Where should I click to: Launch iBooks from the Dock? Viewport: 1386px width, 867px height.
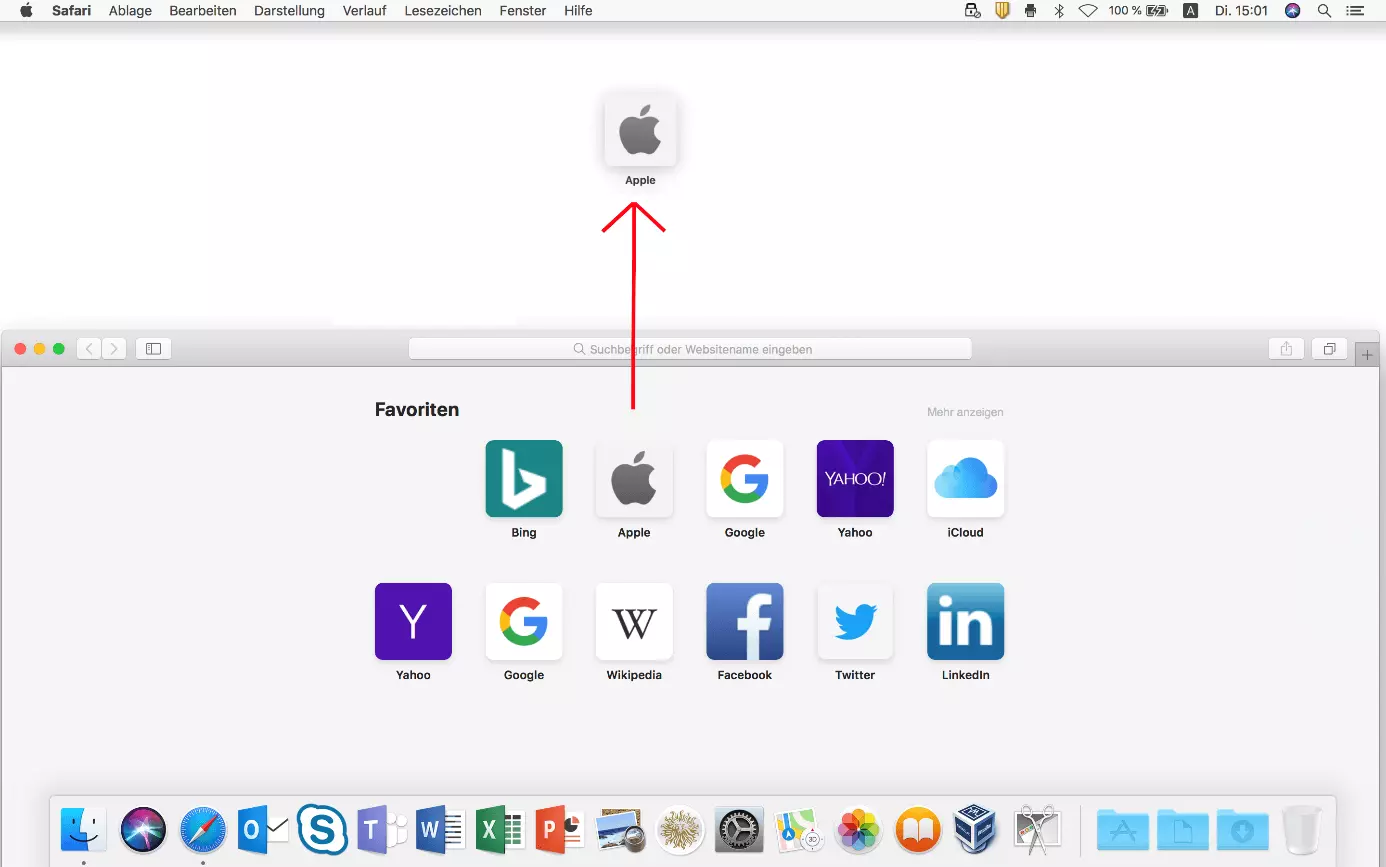tap(918, 830)
